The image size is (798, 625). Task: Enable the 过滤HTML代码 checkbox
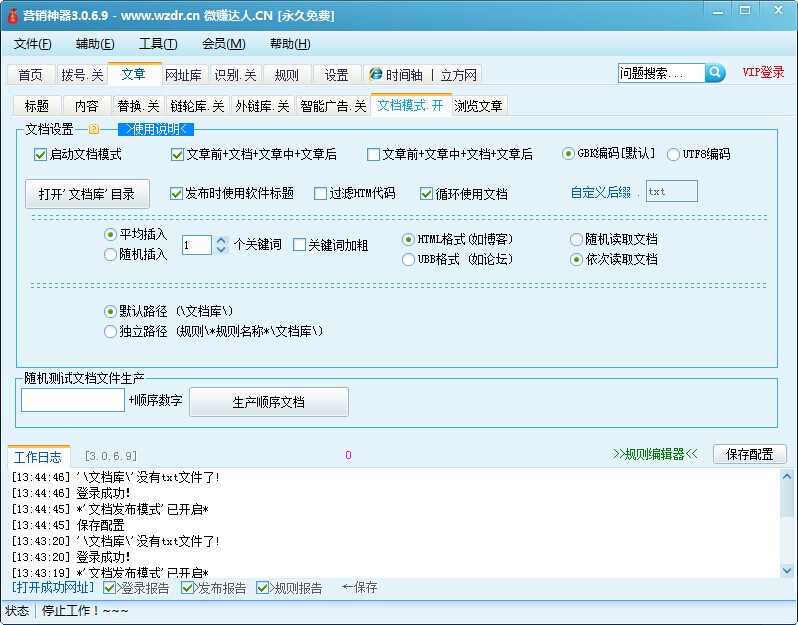tap(321, 194)
